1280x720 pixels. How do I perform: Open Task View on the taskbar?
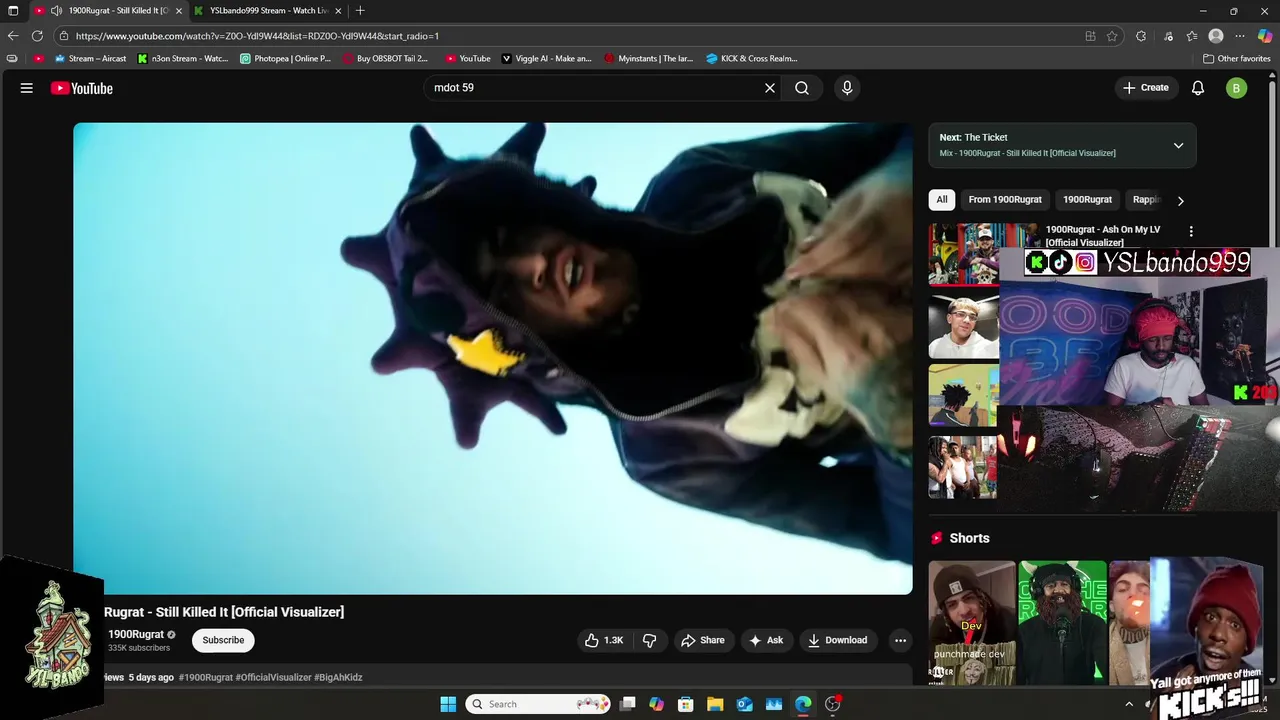point(627,704)
